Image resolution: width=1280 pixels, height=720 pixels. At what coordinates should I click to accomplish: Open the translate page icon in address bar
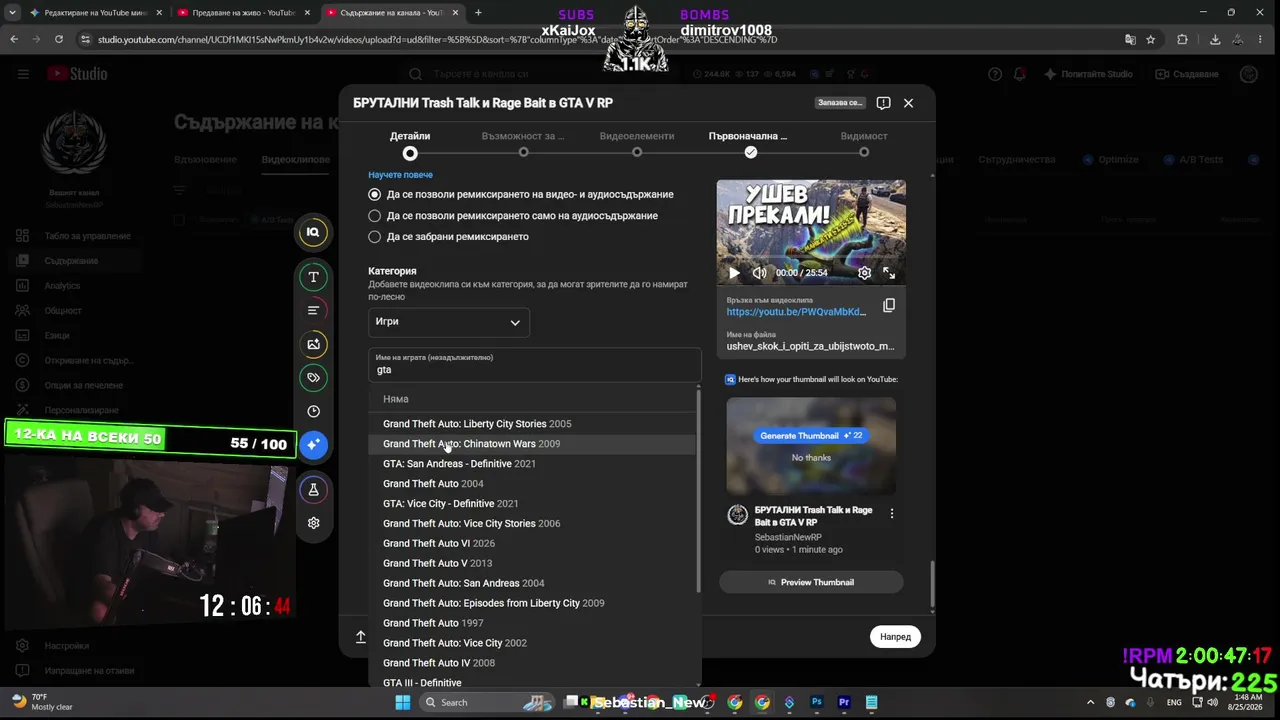pos(1130,39)
